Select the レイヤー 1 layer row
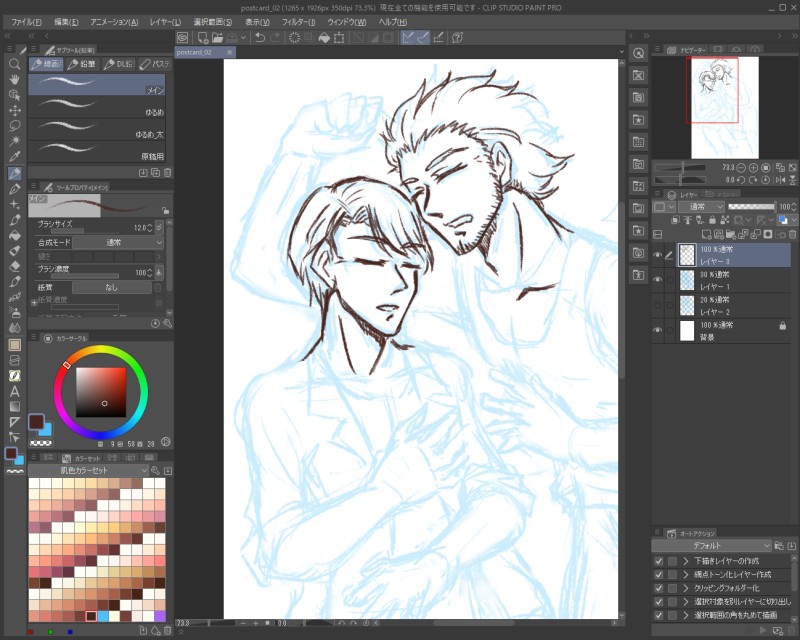Image resolution: width=800 pixels, height=640 pixels. tap(734, 280)
